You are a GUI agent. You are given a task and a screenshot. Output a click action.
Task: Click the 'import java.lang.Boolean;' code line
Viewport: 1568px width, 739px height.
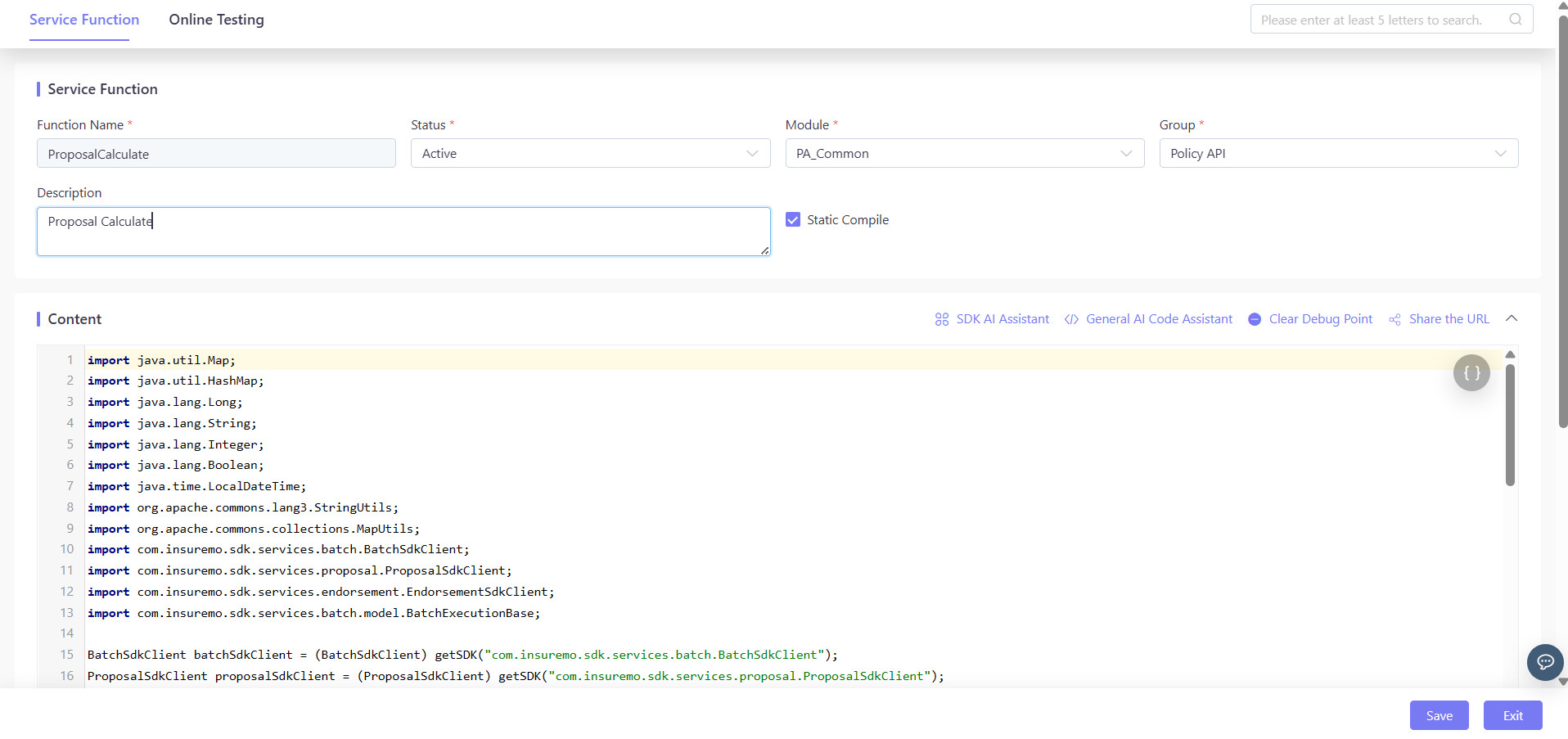tap(176, 465)
